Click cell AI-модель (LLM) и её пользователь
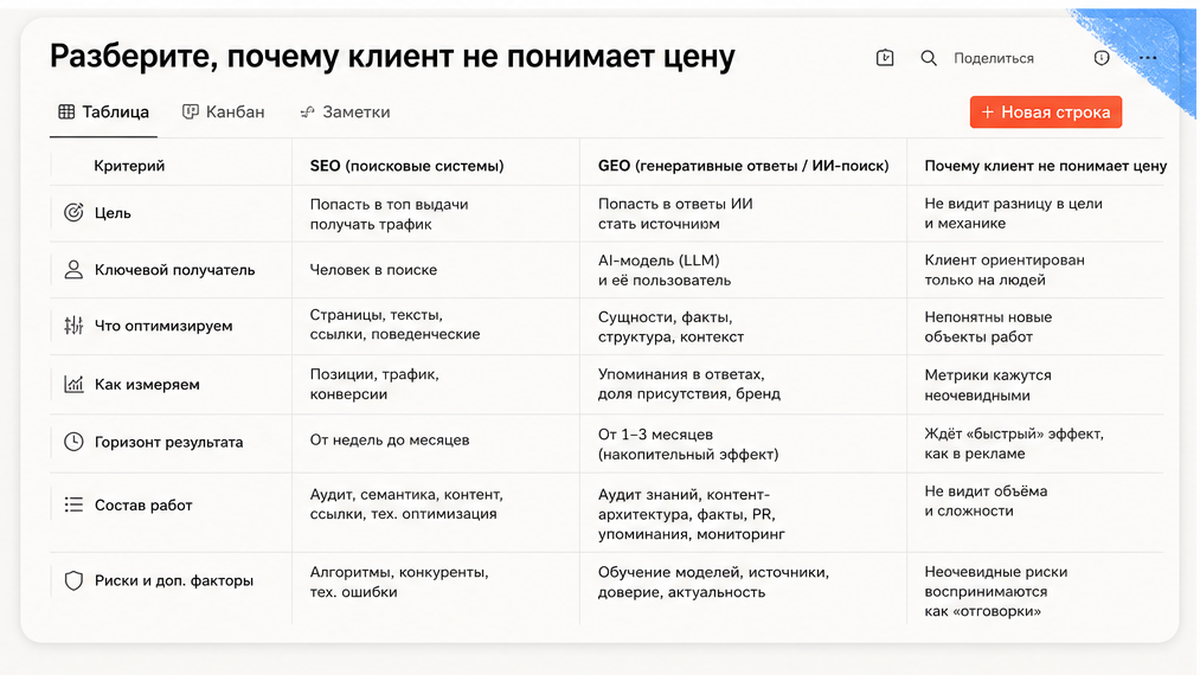Screen dimensions: 1200x675 coord(666,270)
